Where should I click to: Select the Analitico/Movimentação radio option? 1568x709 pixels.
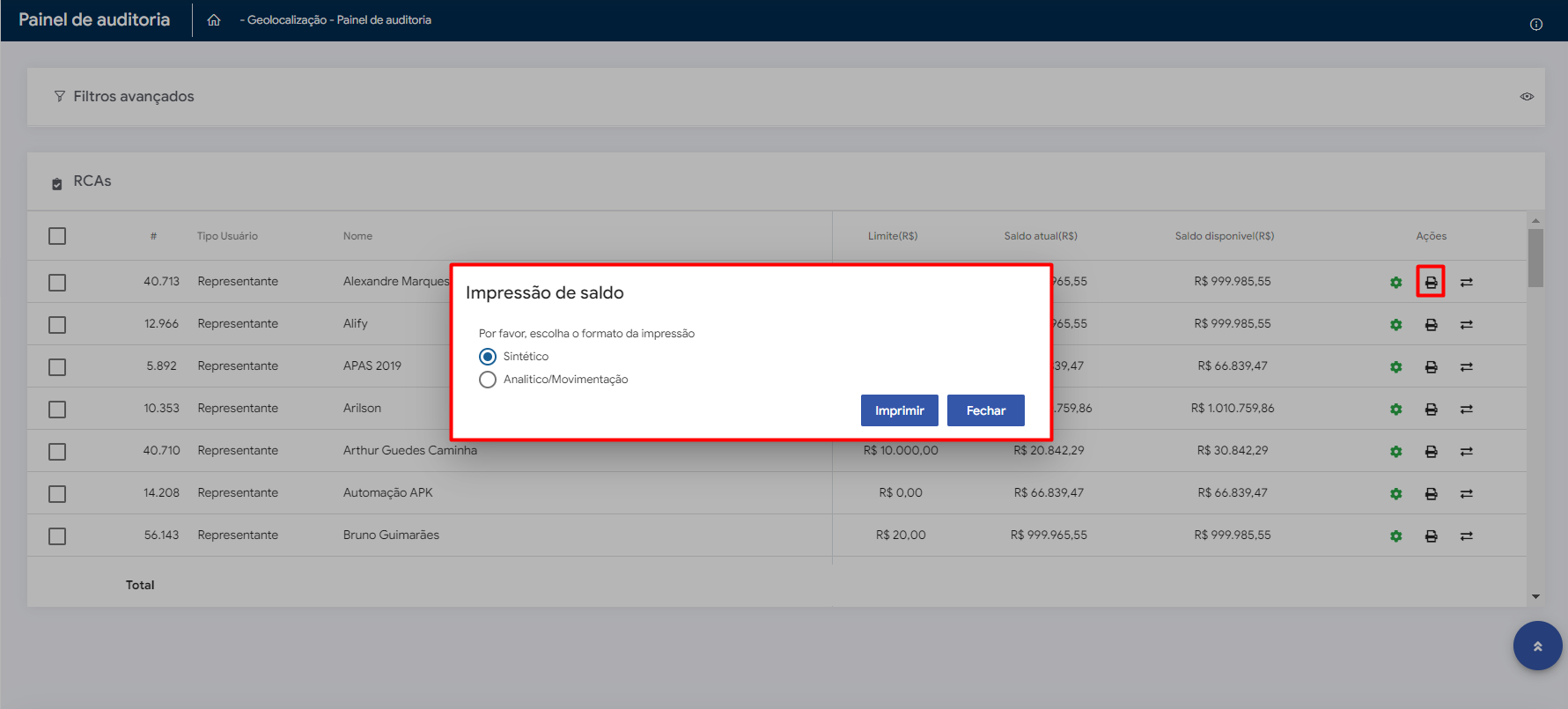tap(488, 380)
